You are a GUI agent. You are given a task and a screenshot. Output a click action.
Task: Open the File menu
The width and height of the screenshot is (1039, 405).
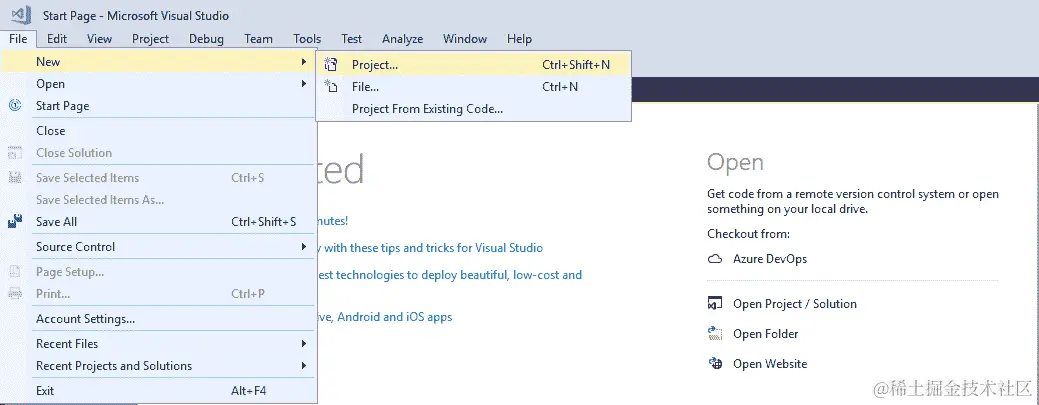(x=19, y=39)
